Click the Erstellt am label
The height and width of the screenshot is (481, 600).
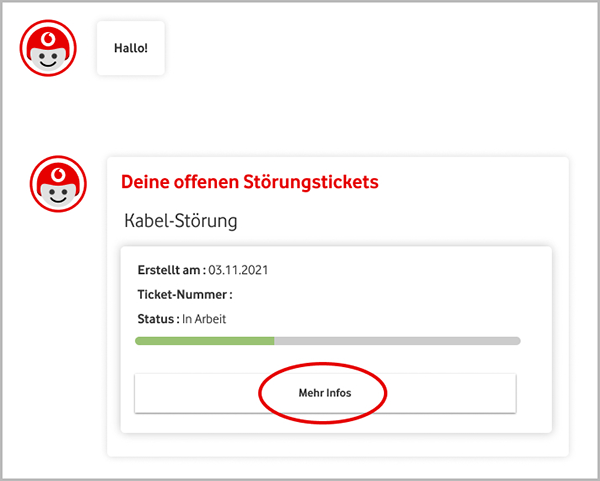coord(170,270)
